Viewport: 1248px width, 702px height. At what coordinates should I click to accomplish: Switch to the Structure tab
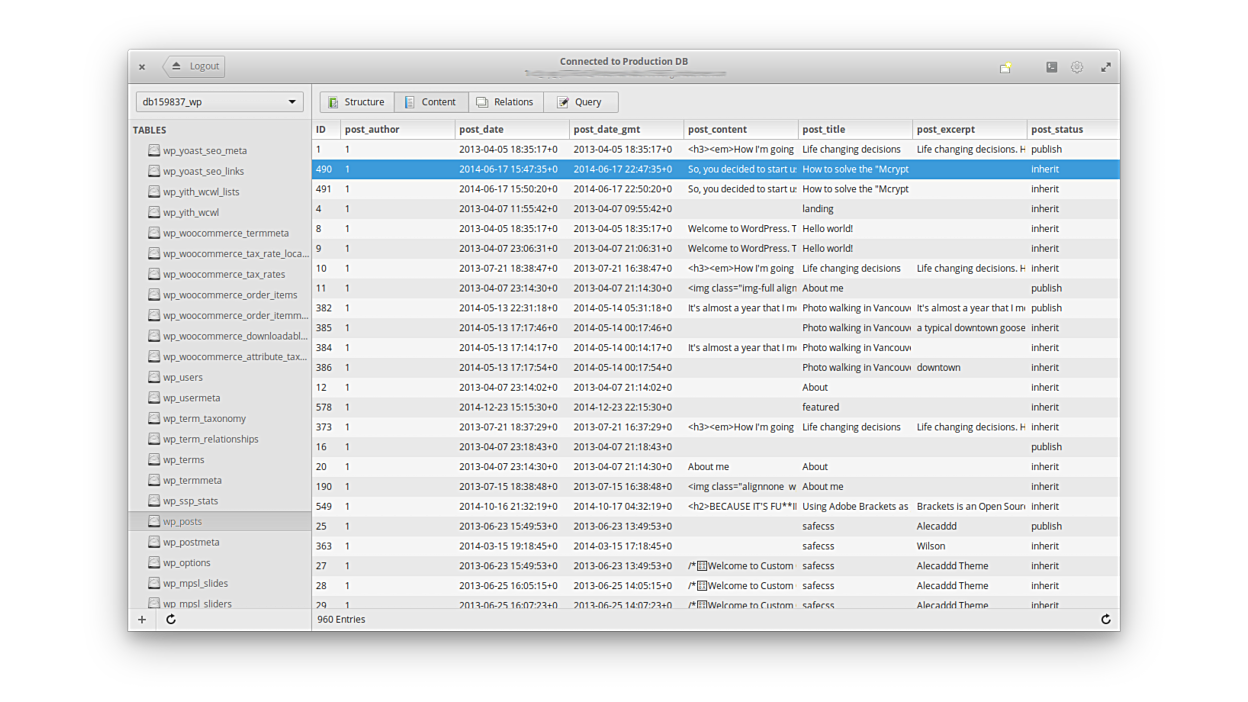coord(357,102)
